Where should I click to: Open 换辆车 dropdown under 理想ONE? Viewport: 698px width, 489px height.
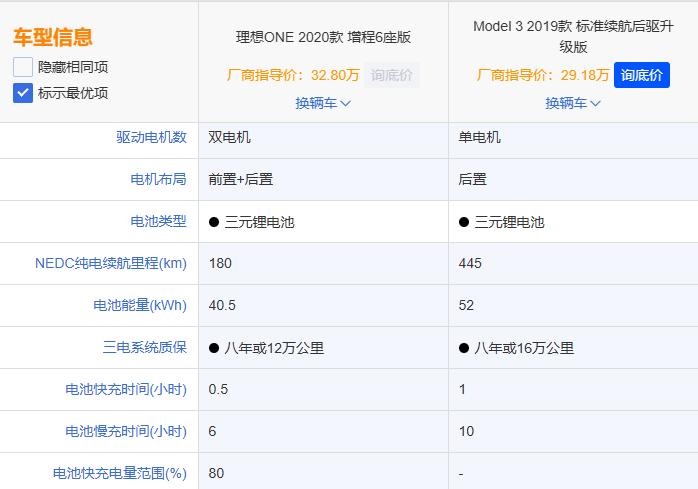click(323, 103)
